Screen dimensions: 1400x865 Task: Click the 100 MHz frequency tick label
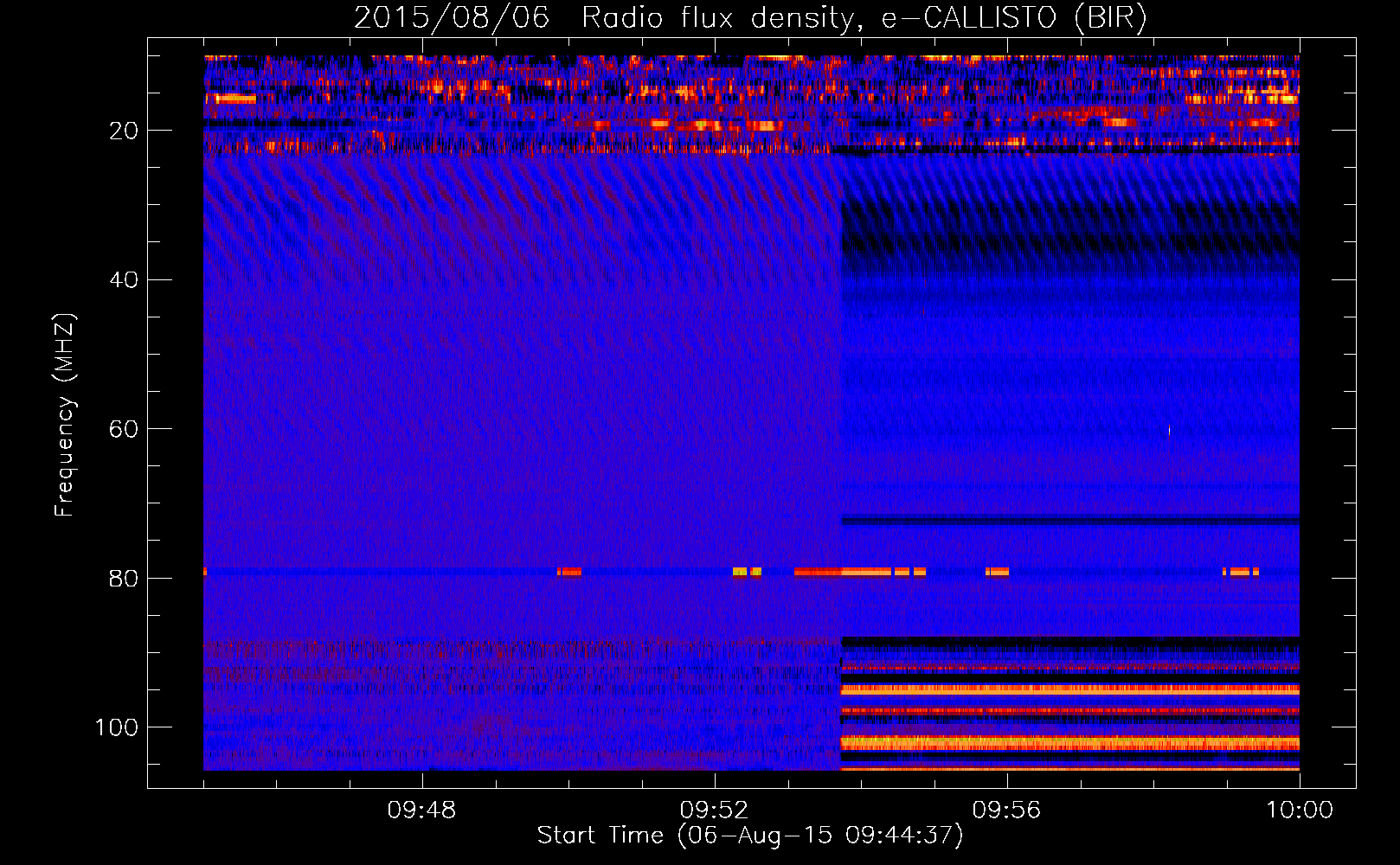[117, 727]
